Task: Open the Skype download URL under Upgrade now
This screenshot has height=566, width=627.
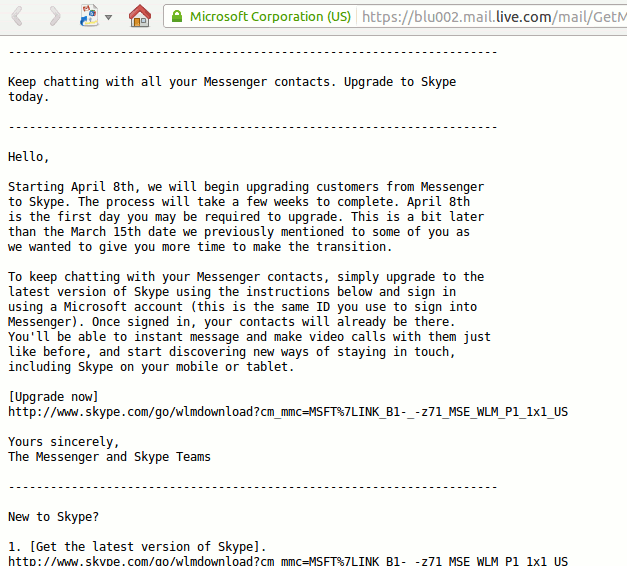Action: [288, 411]
